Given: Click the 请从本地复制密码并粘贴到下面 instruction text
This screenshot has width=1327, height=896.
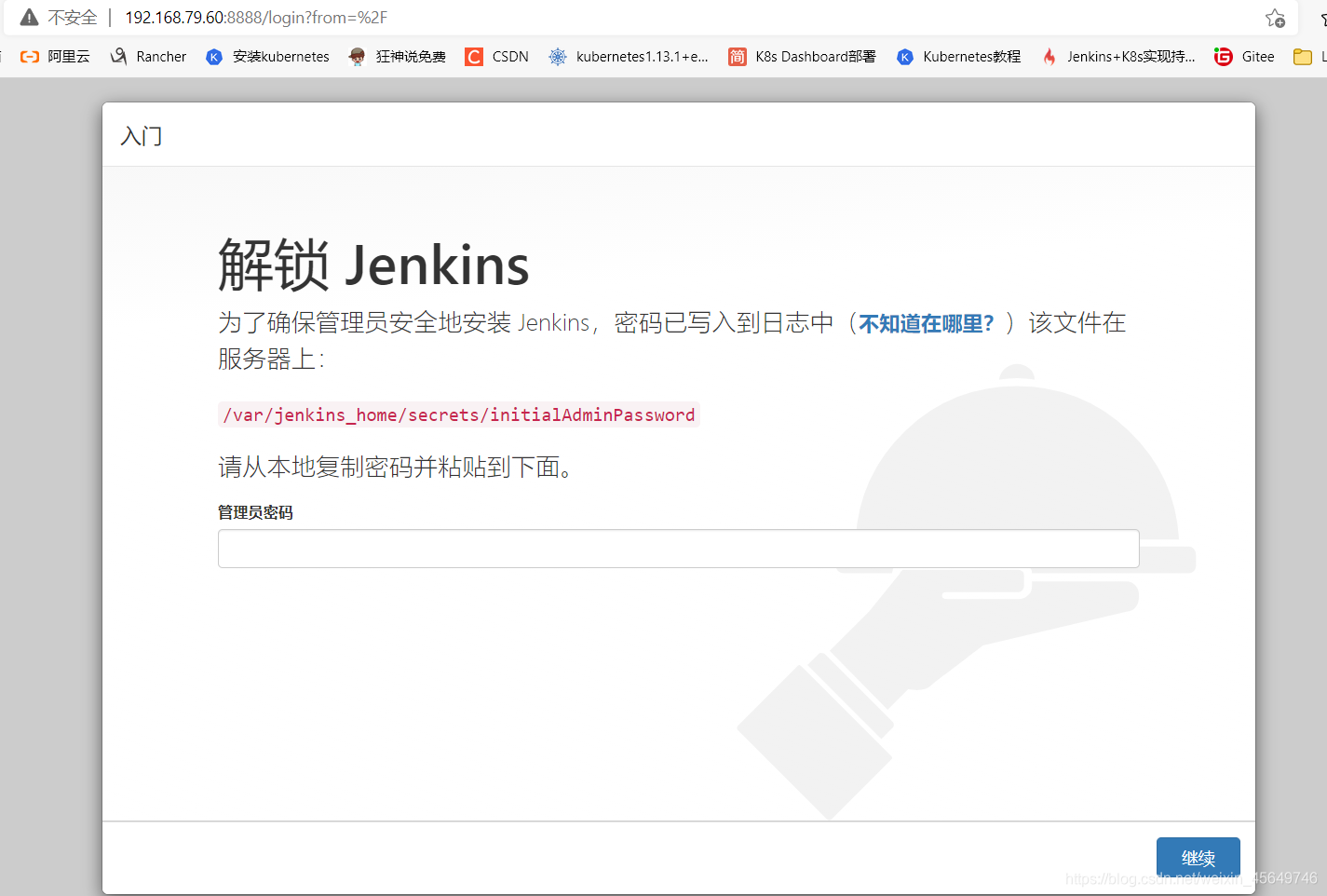Looking at the screenshot, I should (395, 467).
